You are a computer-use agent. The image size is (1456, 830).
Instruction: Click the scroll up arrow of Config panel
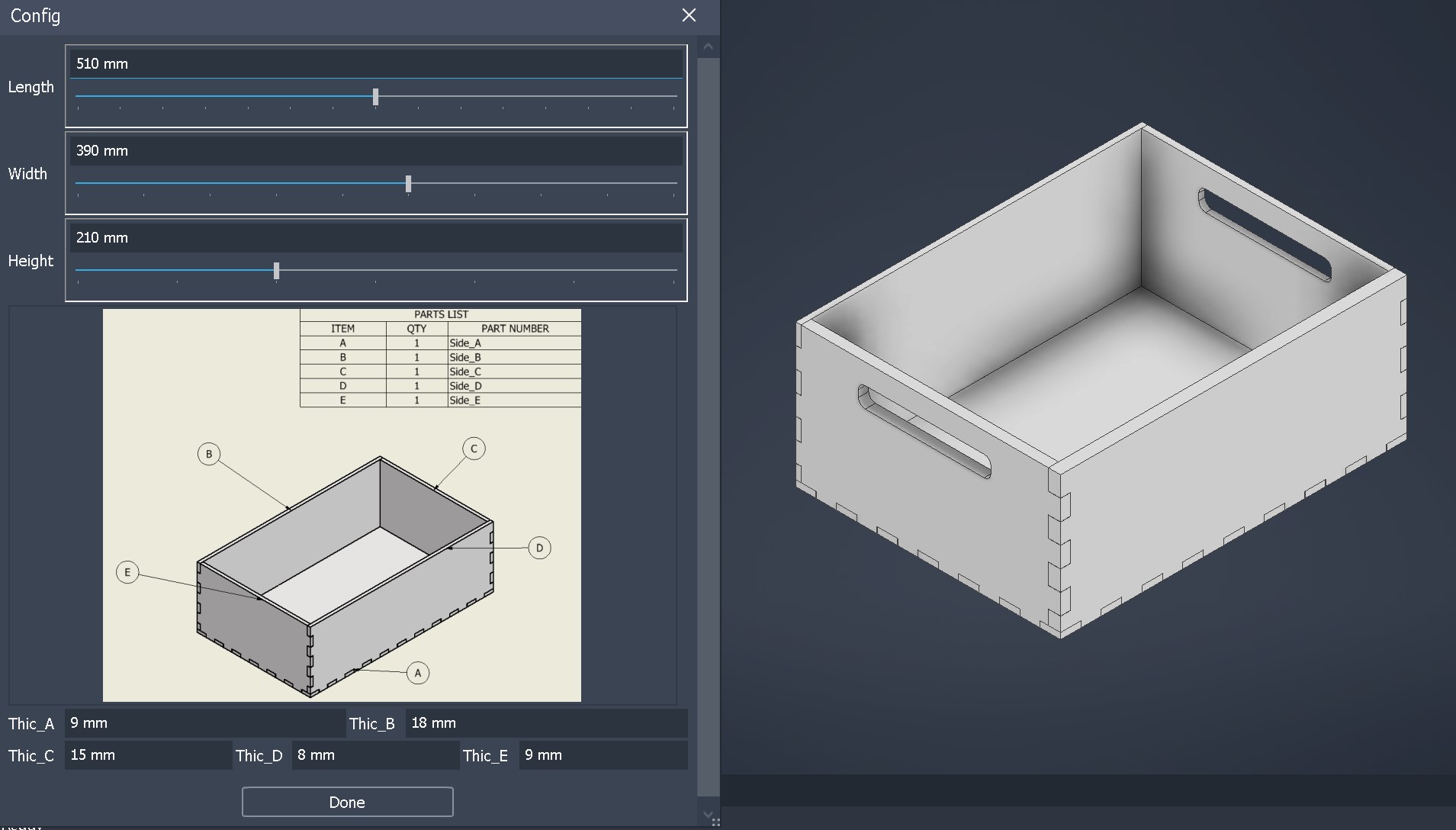[x=708, y=47]
